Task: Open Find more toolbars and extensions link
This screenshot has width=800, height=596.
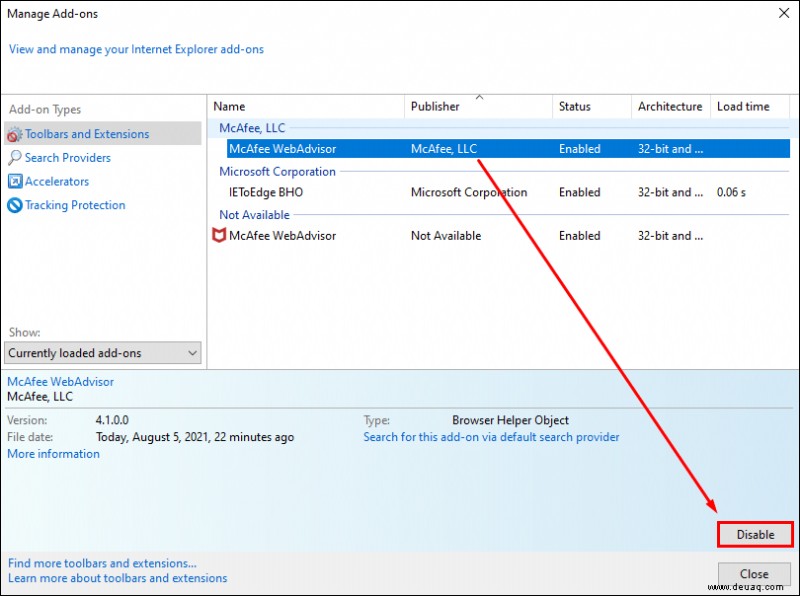Action: (x=102, y=563)
